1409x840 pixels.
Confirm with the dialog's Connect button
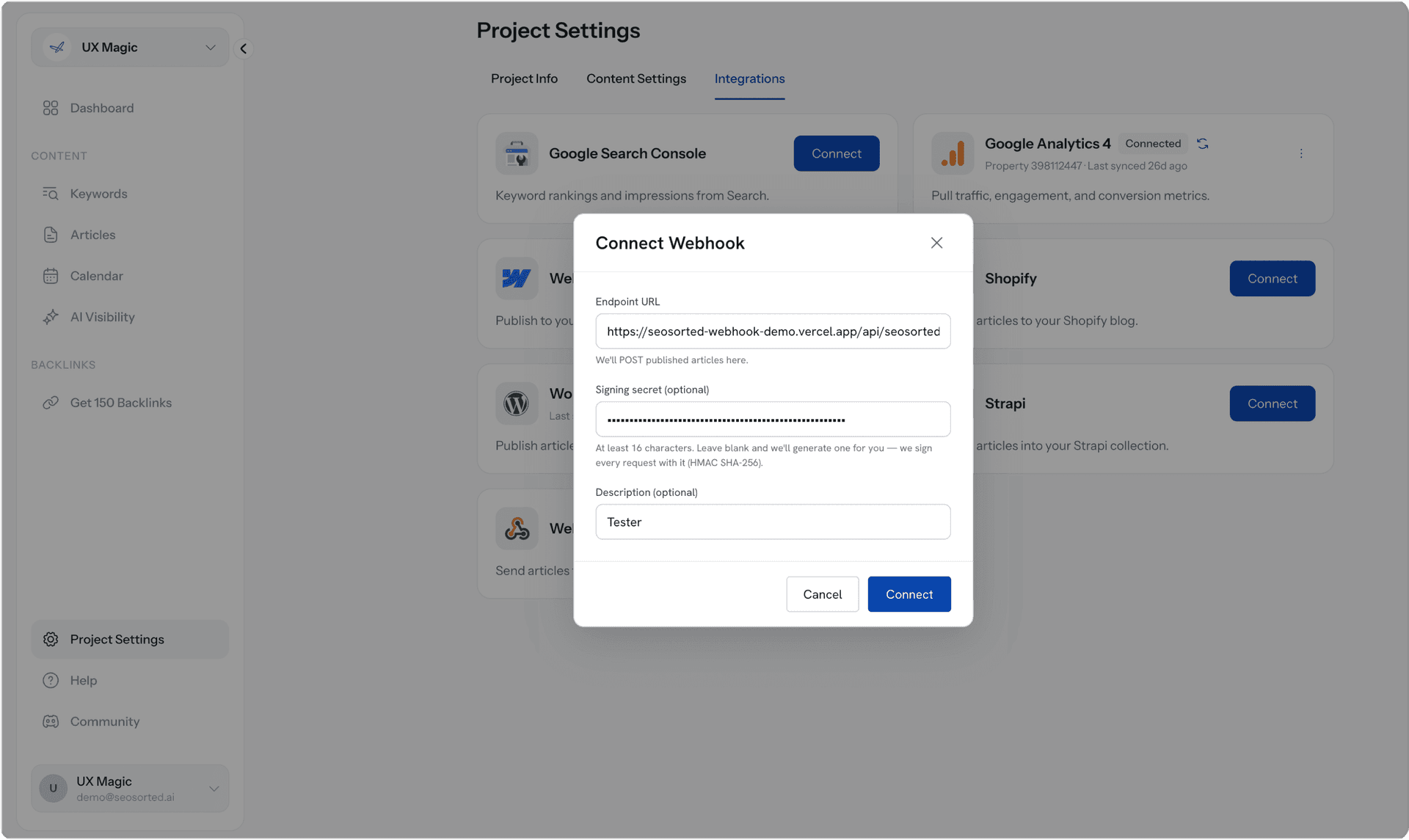[909, 594]
